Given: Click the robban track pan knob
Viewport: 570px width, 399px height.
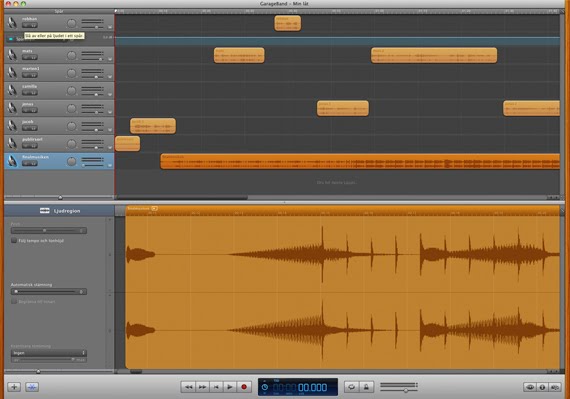Looking at the screenshot, I should (x=72, y=23).
